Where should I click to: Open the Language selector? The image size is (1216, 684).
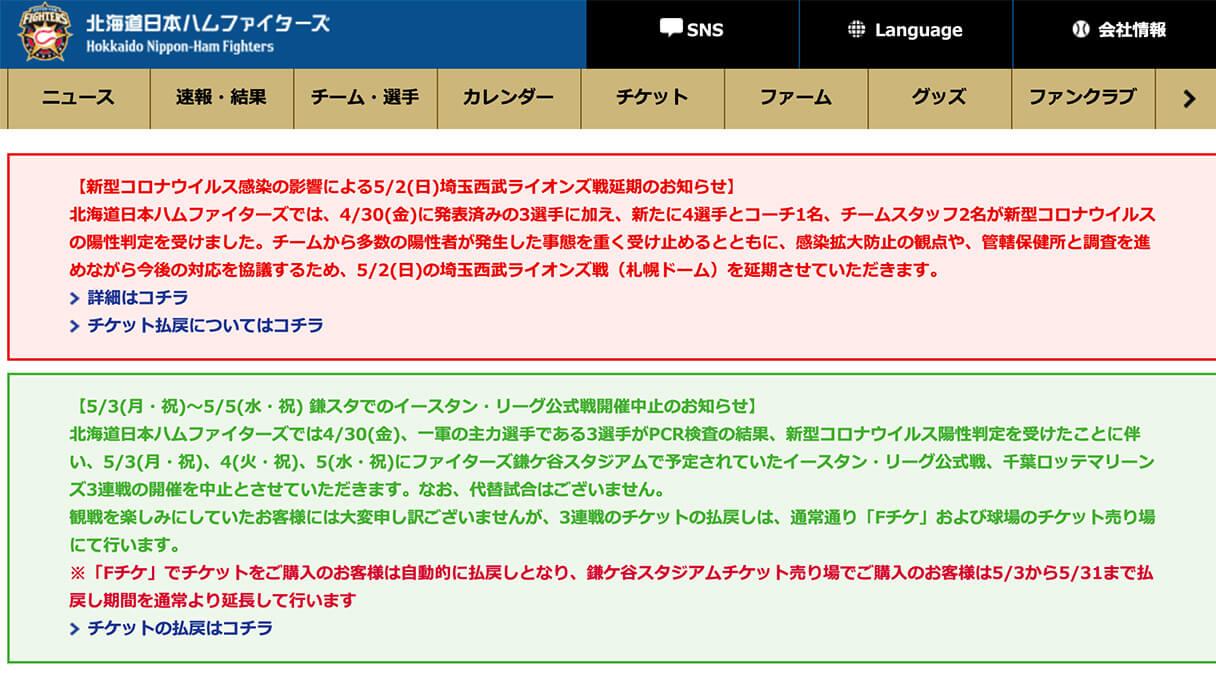tap(906, 29)
